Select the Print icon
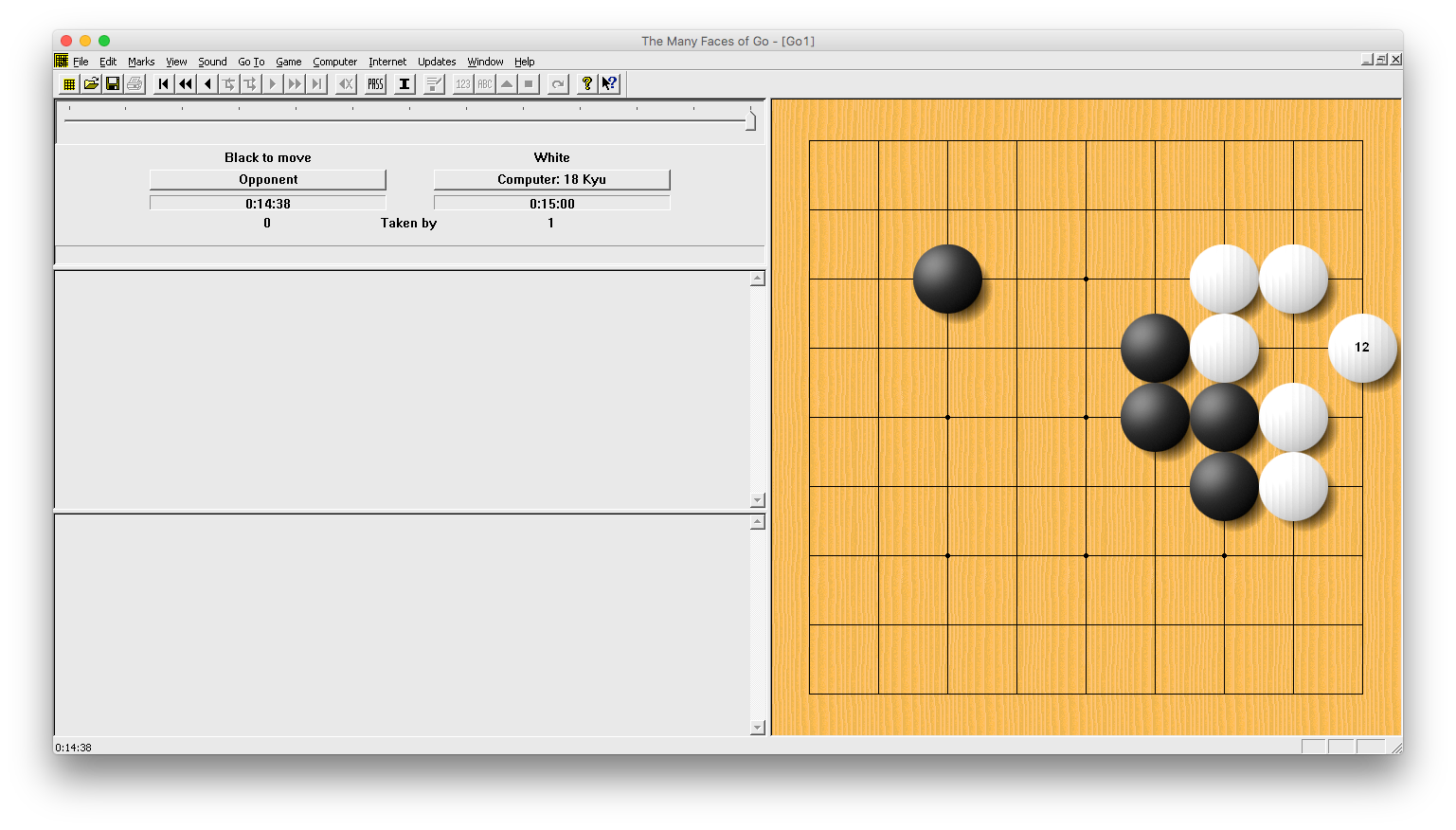This screenshot has height=830, width=1456. pyautogui.click(x=134, y=83)
